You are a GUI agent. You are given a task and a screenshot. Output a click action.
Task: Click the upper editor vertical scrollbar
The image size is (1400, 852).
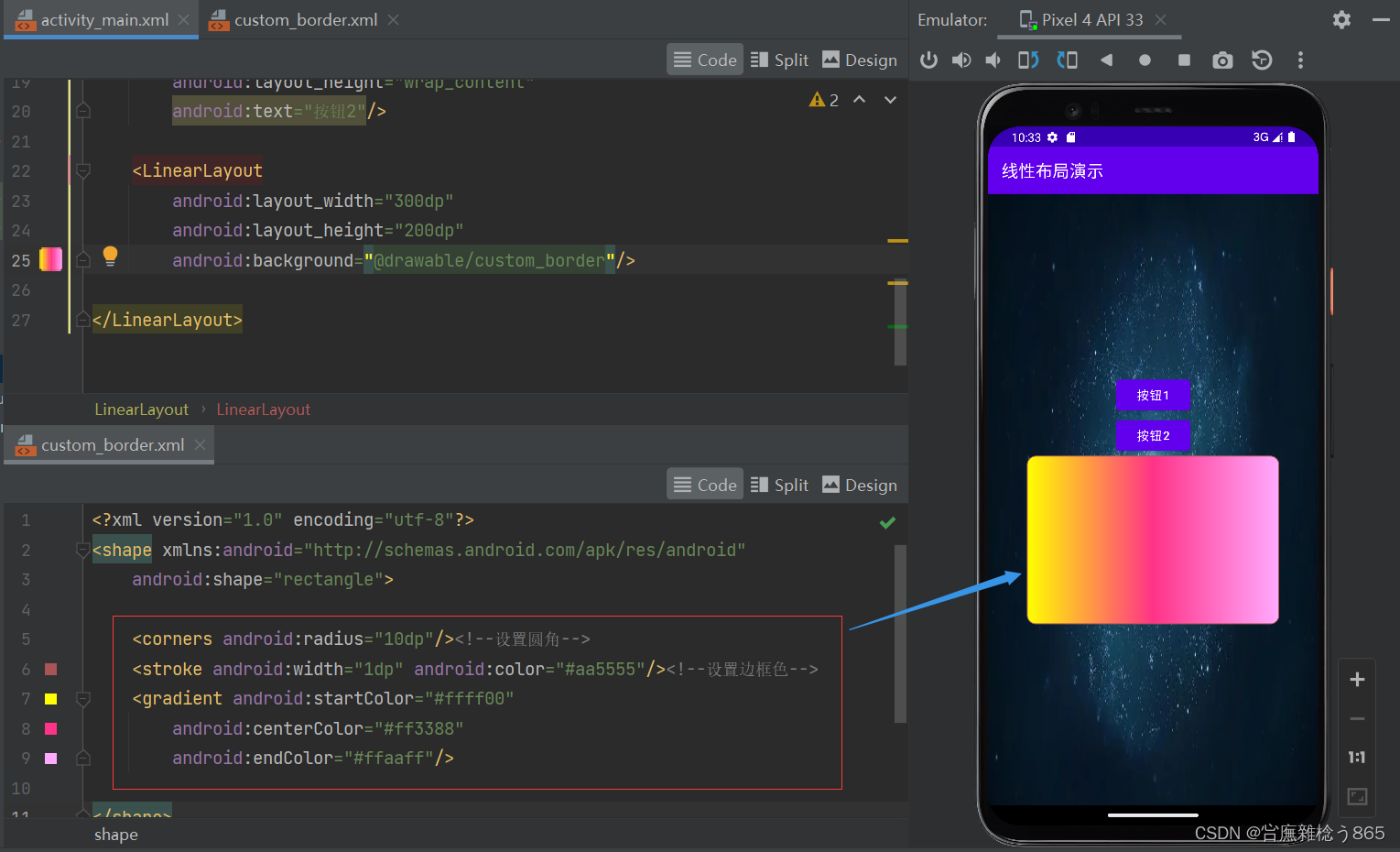pyautogui.click(x=900, y=321)
